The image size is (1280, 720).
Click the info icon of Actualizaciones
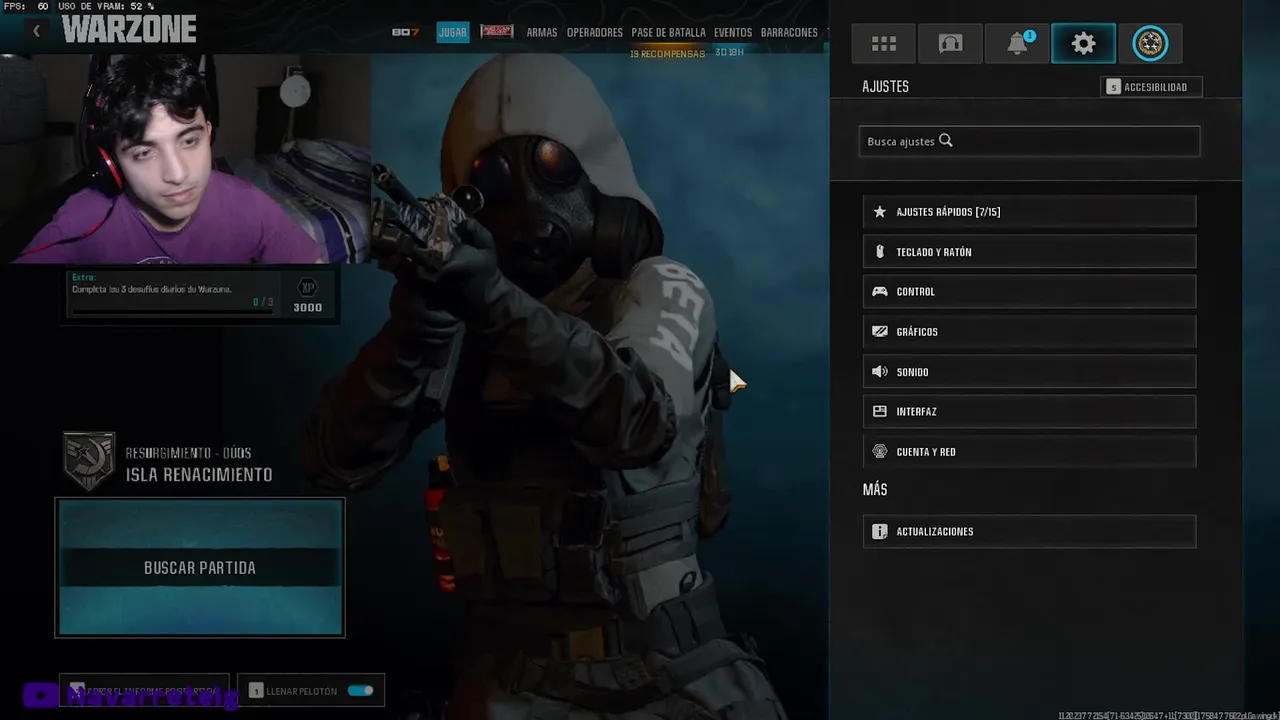880,532
